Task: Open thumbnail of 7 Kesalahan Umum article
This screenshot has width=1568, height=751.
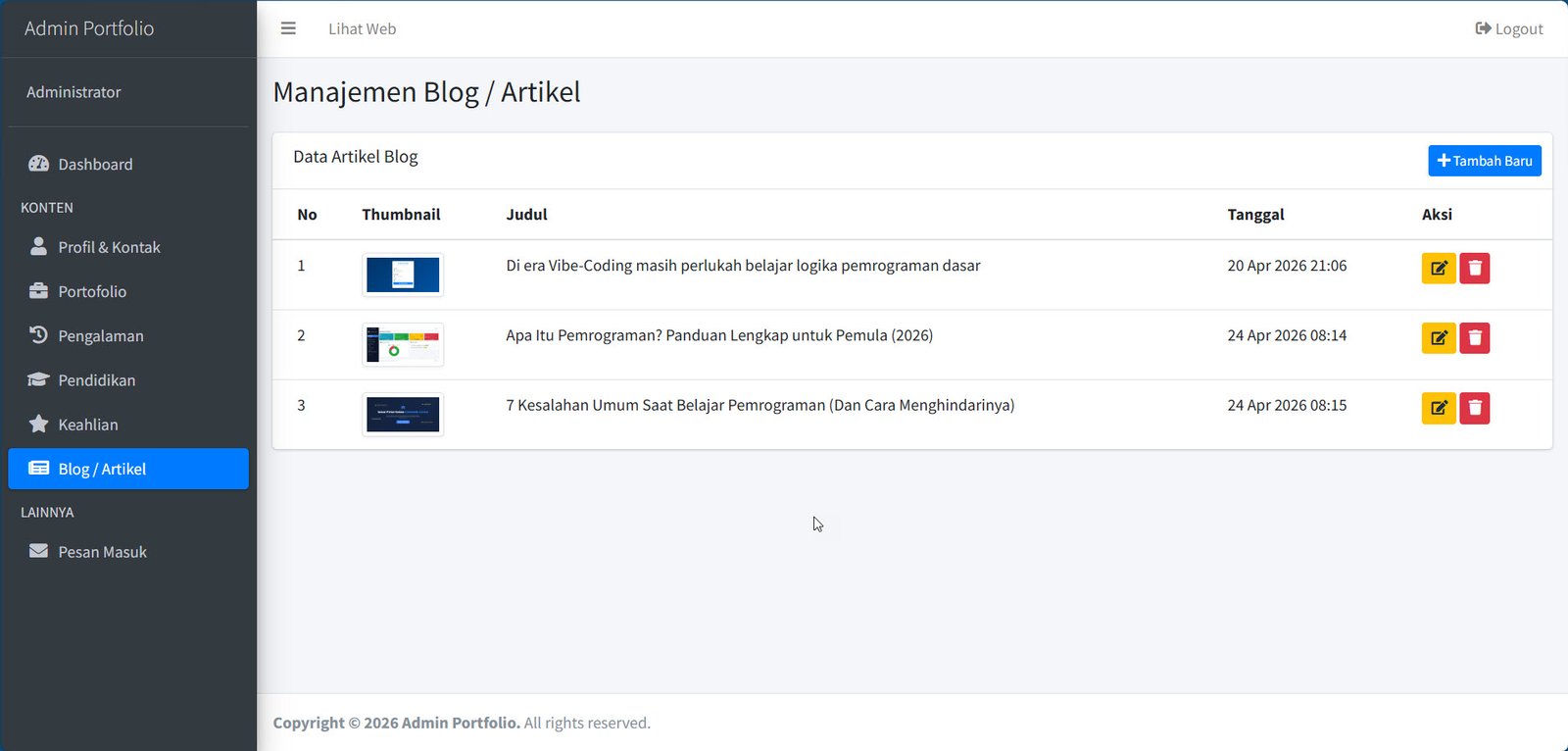Action: pyautogui.click(x=403, y=414)
